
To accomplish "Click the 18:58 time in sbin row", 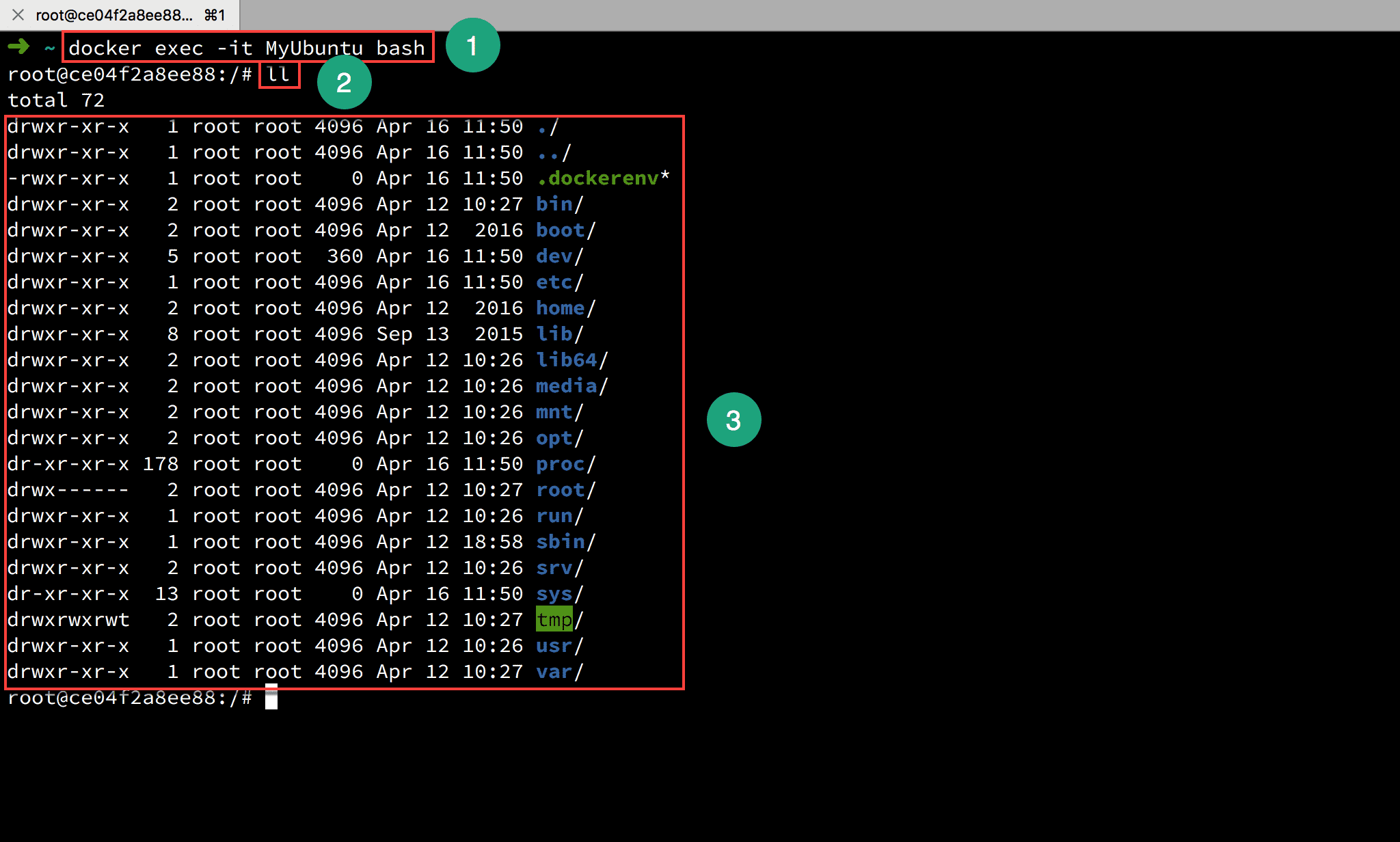I will coord(493,542).
